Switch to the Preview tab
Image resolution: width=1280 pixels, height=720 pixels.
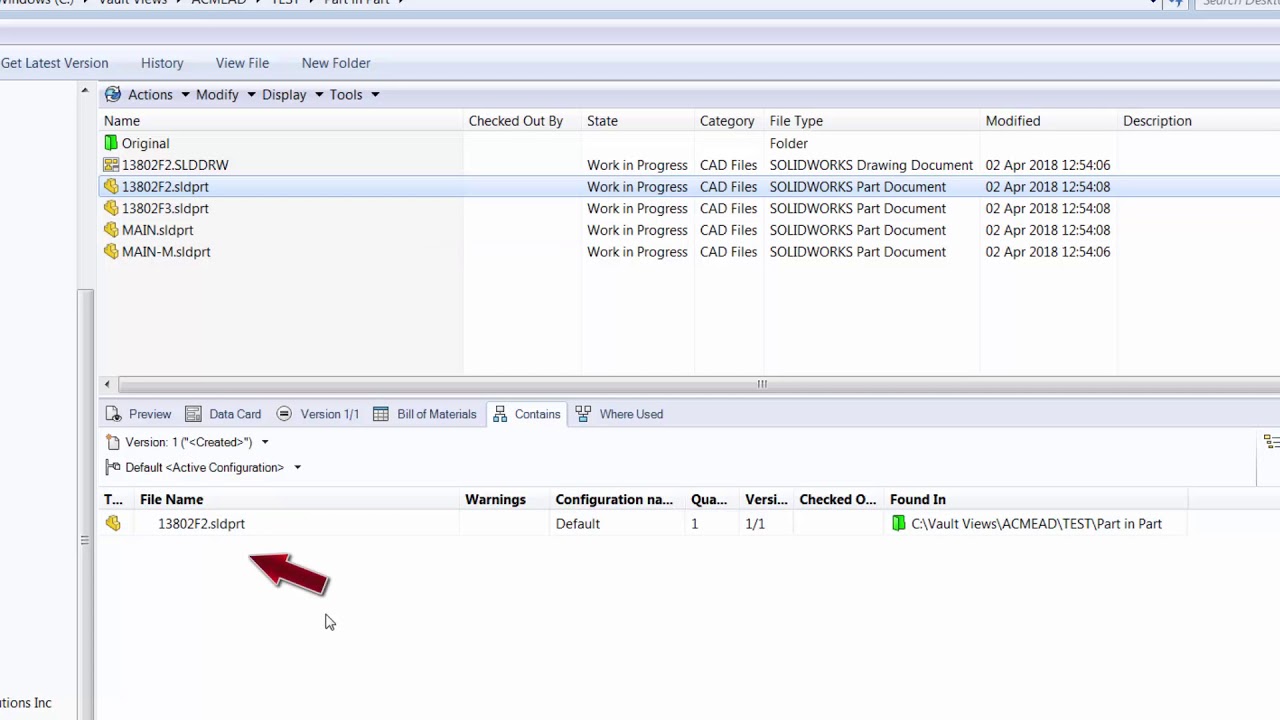tap(139, 414)
